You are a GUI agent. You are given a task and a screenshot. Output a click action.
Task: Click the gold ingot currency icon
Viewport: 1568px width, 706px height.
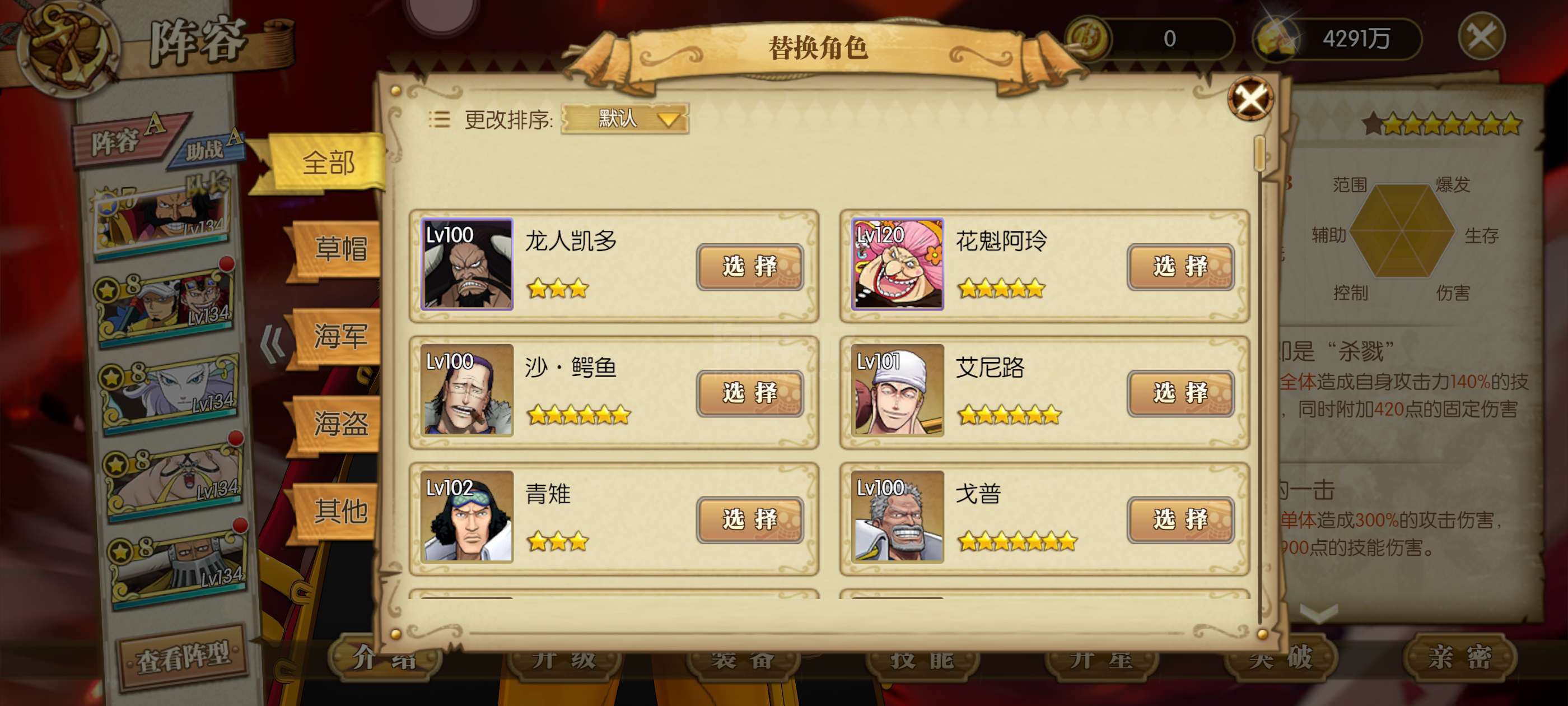tap(1276, 38)
